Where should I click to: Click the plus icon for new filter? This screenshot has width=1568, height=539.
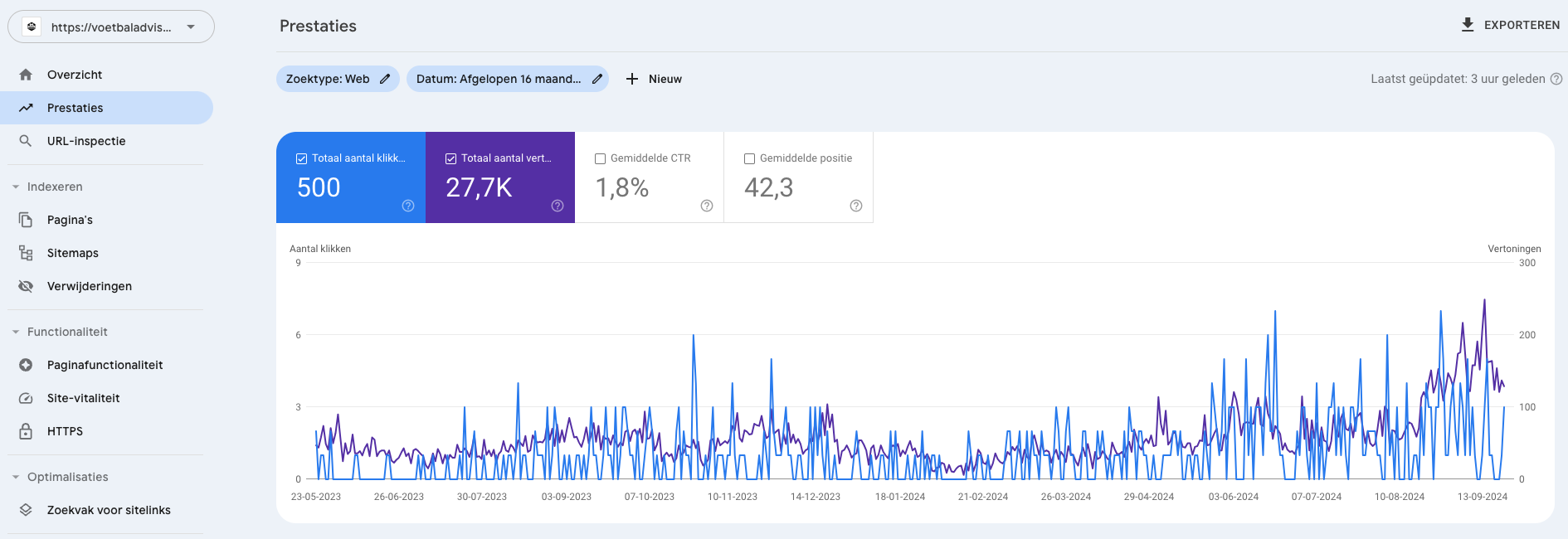(x=632, y=79)
